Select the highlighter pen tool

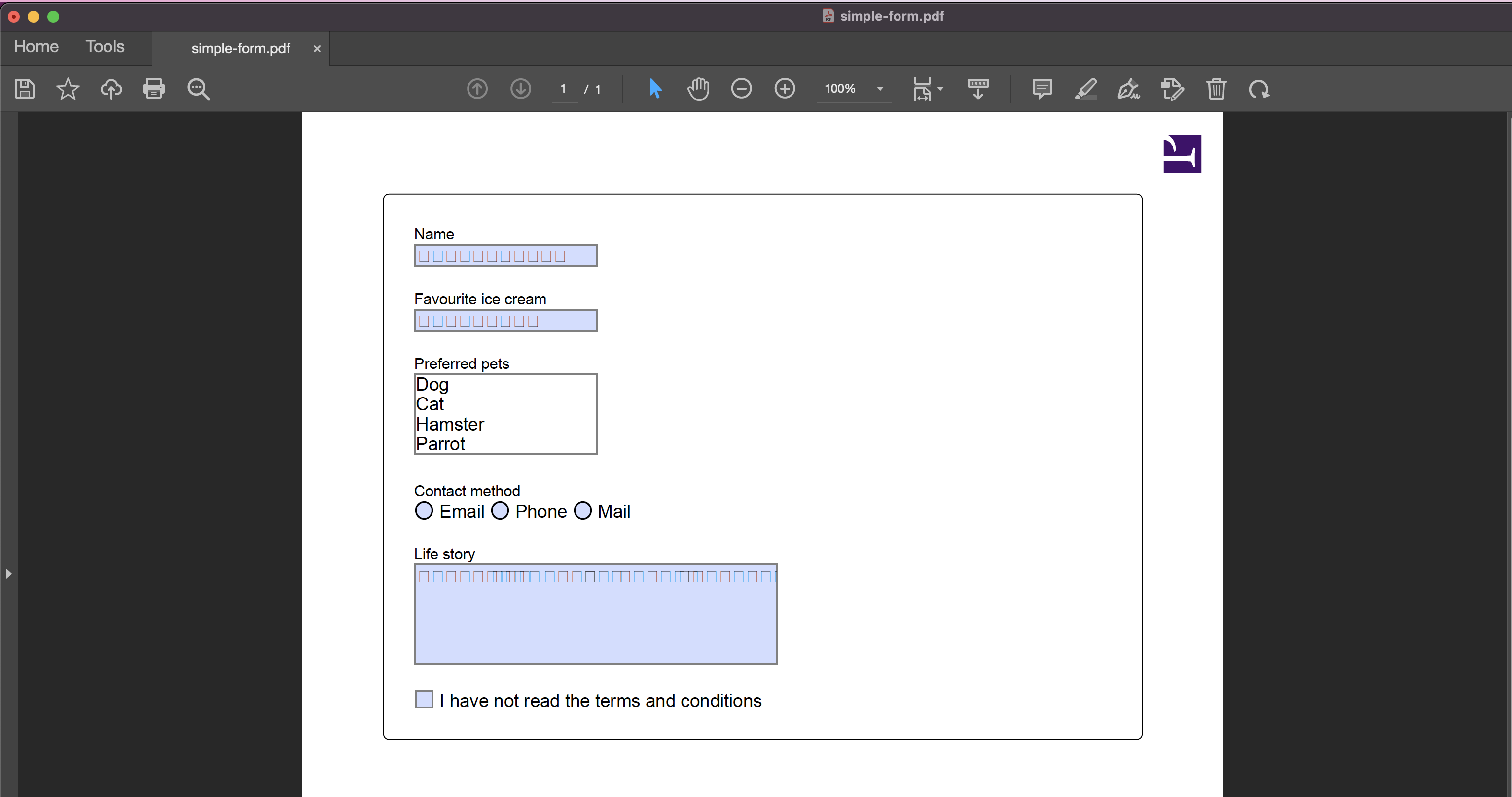pyautogui.click(x=1085, y=89)
